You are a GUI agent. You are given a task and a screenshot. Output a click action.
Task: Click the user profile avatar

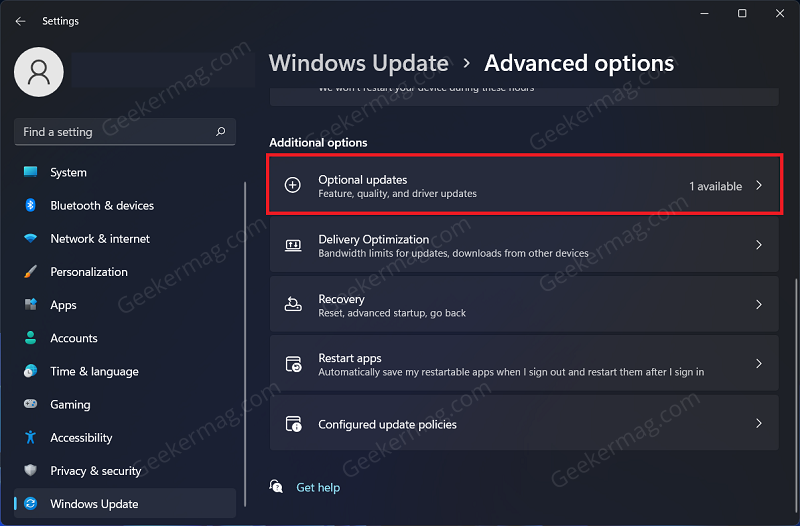coord(39,72)
